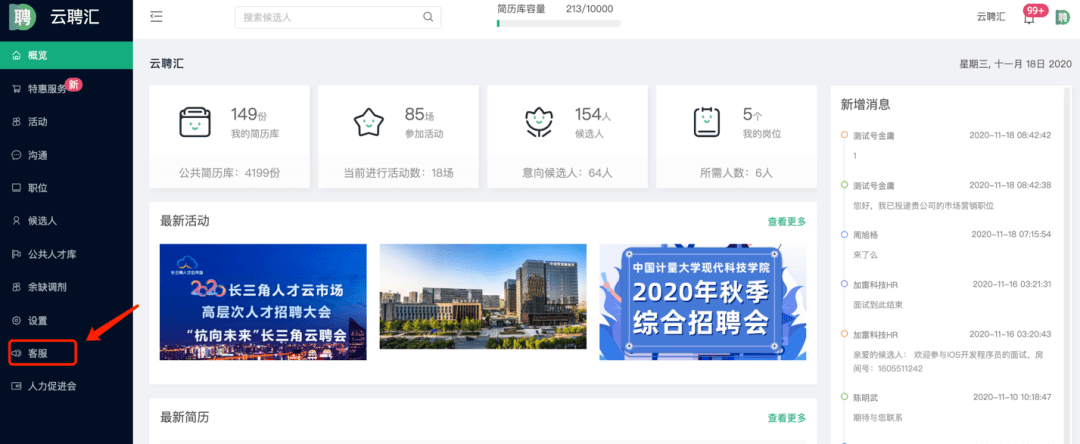The image size is (1080, 444).
Task: Click the clipboard smiley icon on 我的岗位 card
Action: pos(706,123)
